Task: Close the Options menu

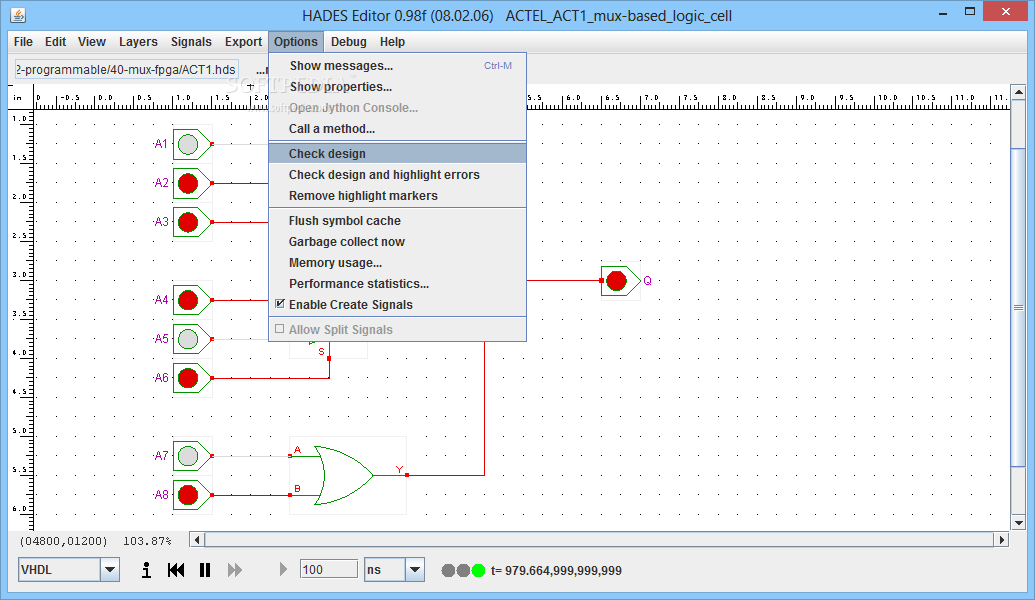Action: click(296, 42)
